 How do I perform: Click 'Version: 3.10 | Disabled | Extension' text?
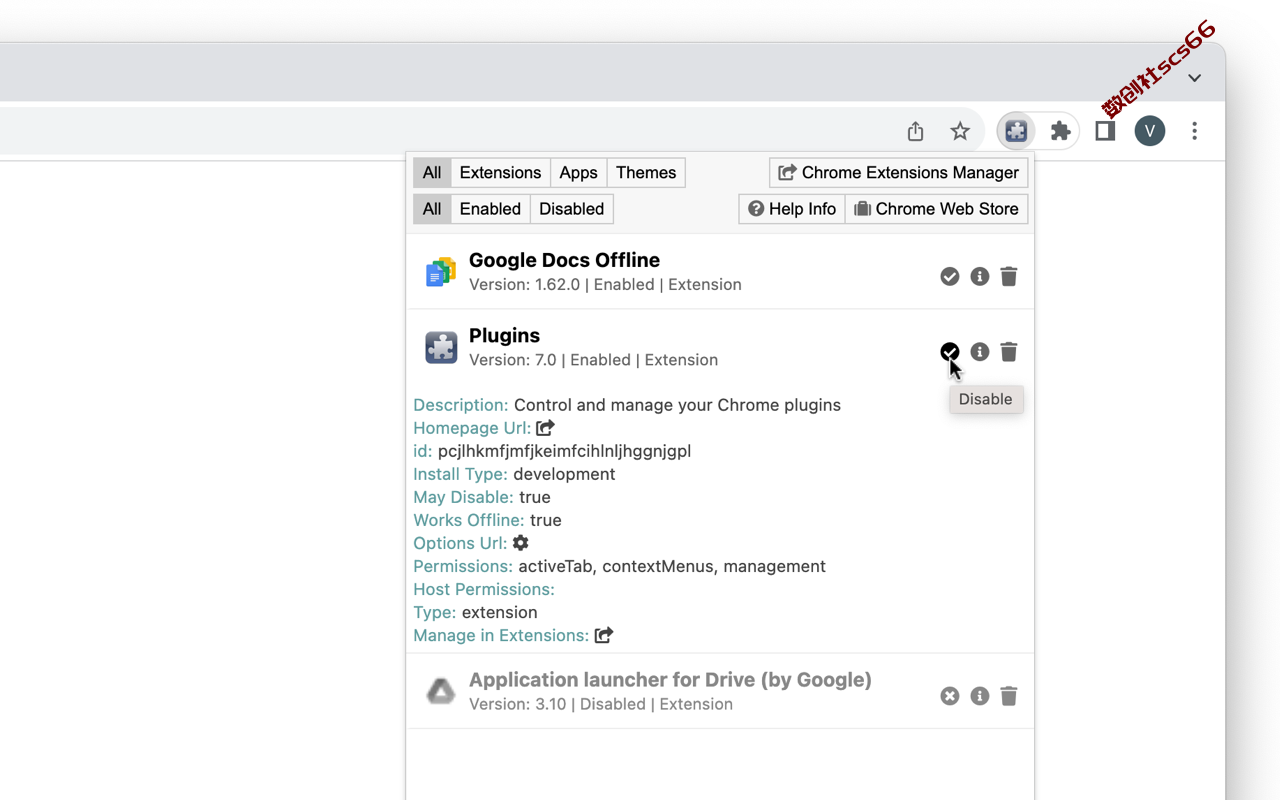(x=601, y=704)
